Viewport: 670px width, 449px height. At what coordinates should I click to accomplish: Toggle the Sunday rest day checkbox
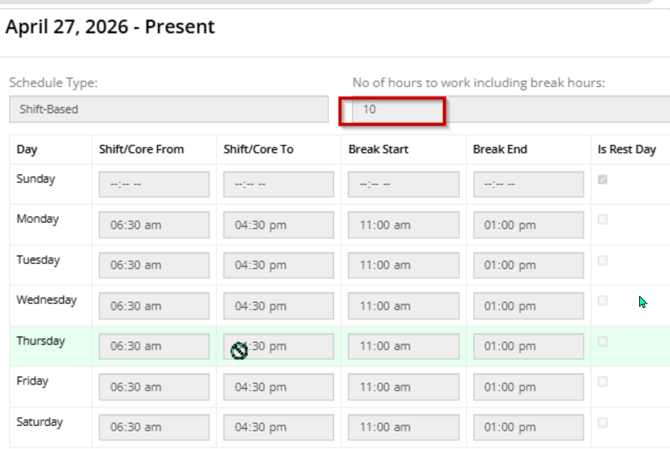[x=602, y=179]
